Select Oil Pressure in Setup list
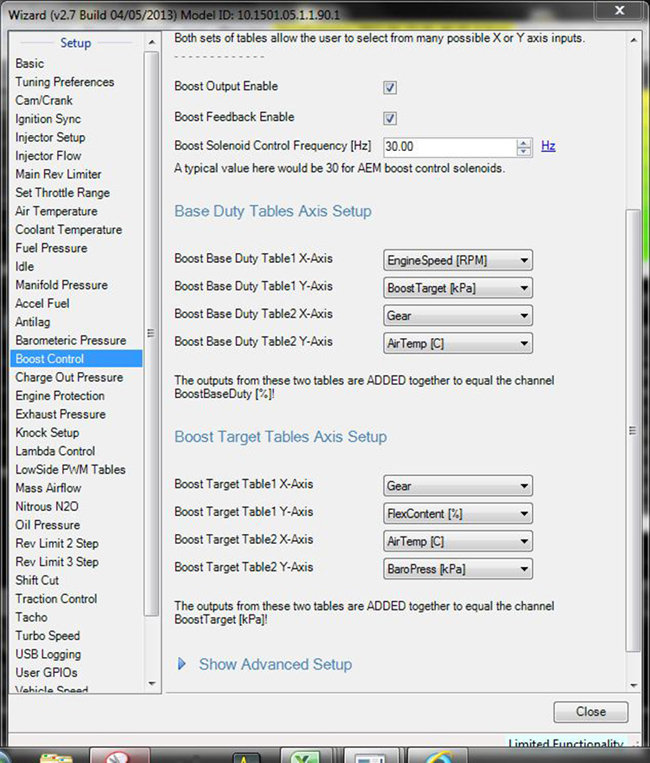The image size is (650, 763). [48, 526]
